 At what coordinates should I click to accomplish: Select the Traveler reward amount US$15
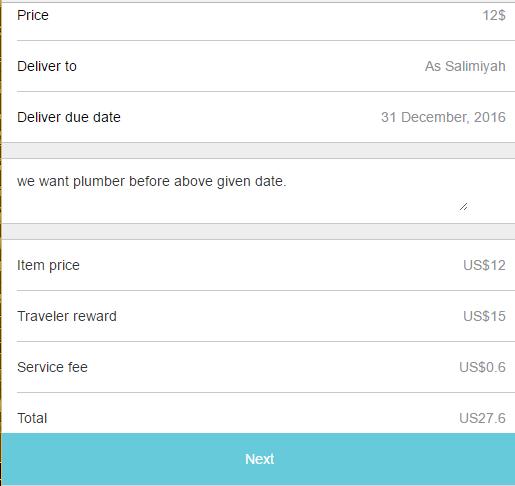[484, 316]
